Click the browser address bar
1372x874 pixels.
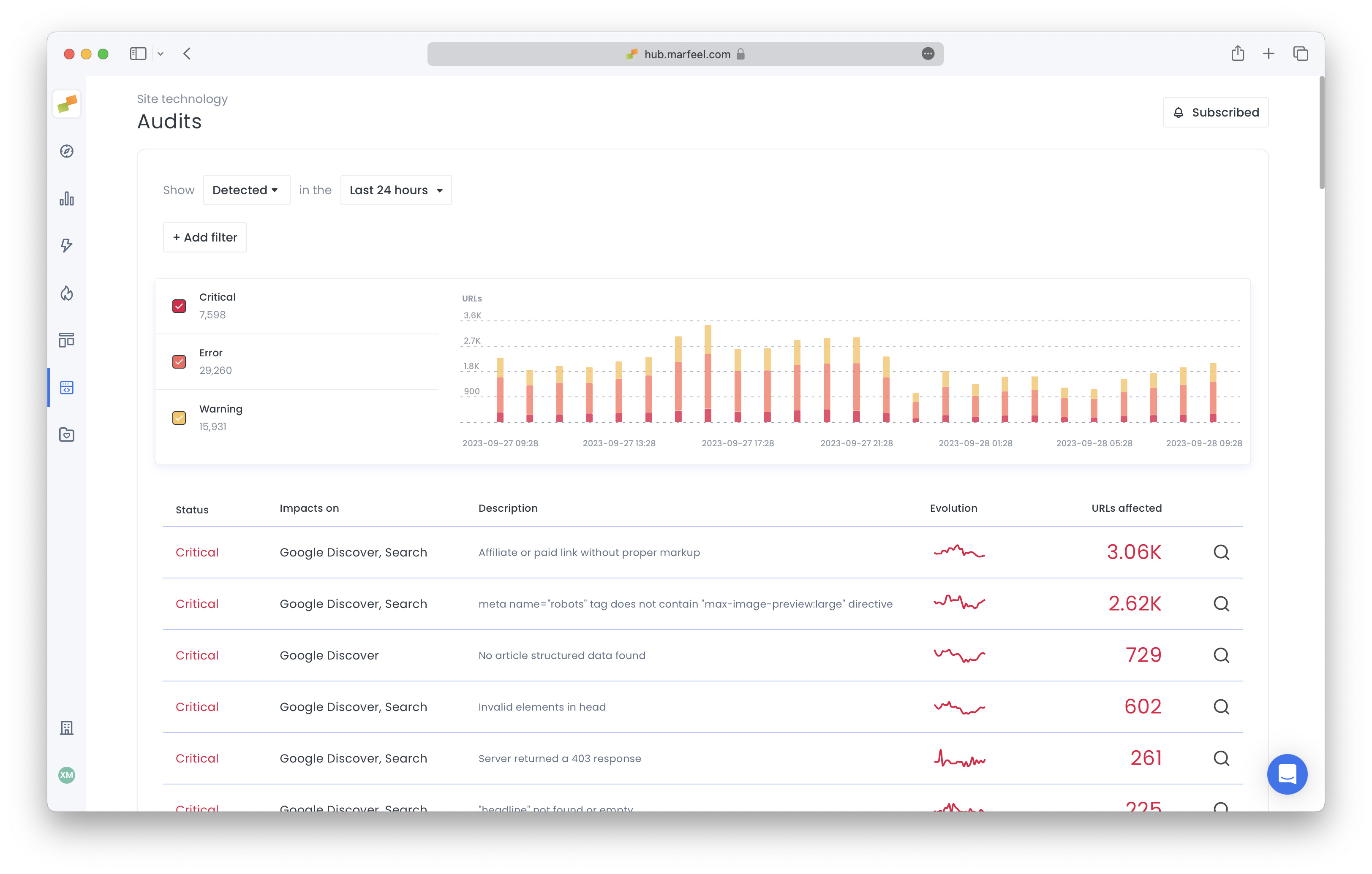tap(684, 54)
